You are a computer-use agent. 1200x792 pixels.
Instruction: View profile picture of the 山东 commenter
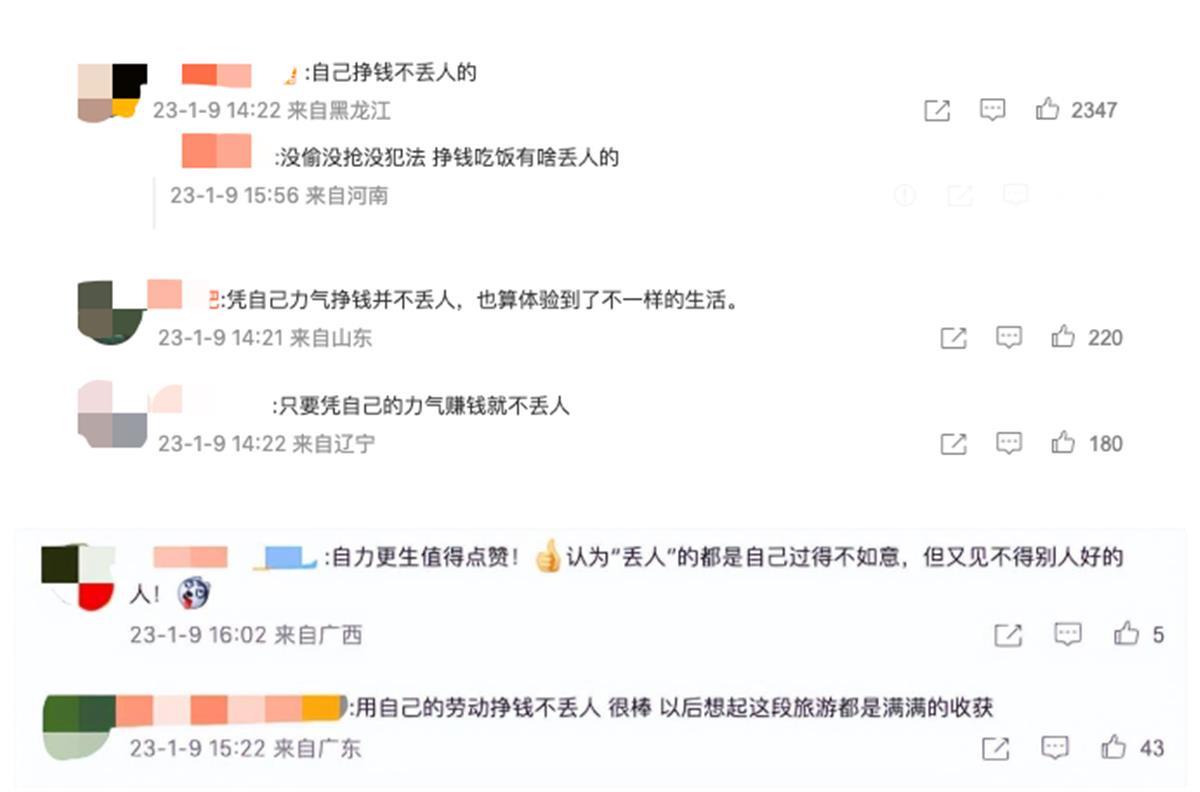111,311
